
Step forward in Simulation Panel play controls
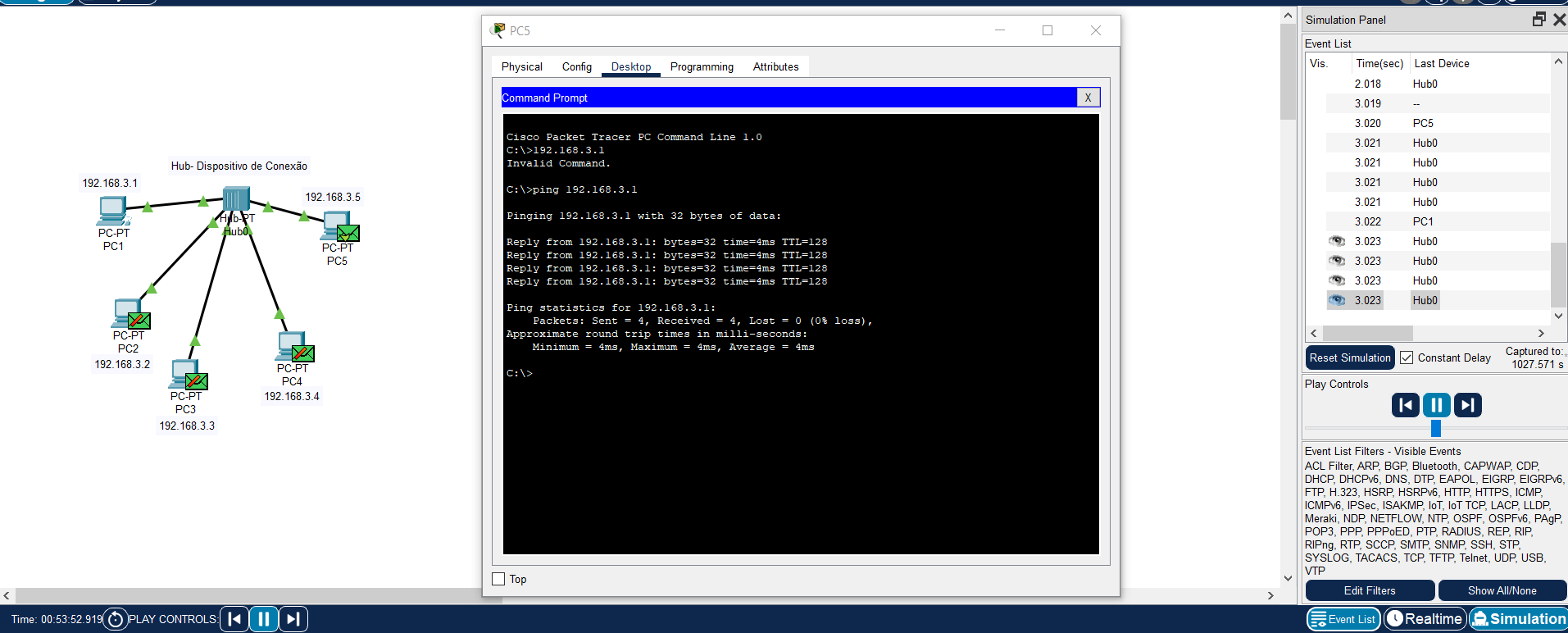[1467, 405]
